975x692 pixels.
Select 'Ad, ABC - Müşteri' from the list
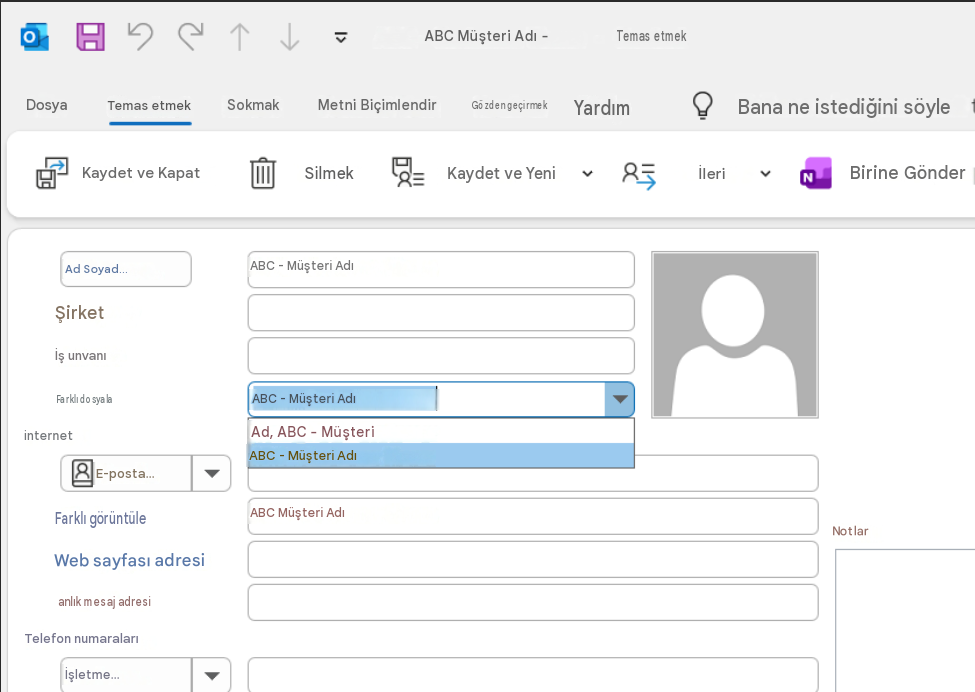pos(441,431)
